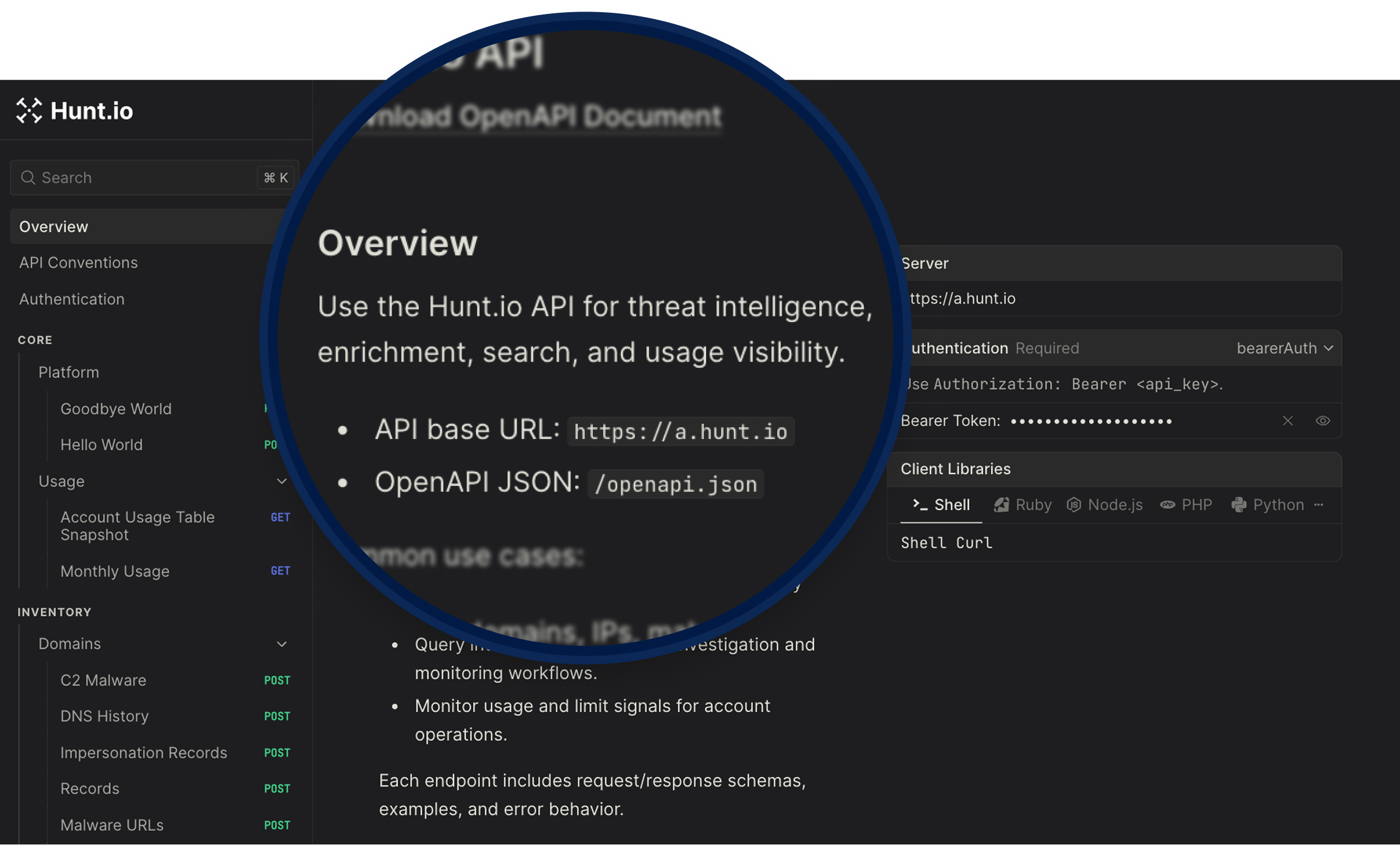Viewport: 1400px width, 845px height.
Task: Collapse the Domains section chevron
Action: [x=281, y=643]
